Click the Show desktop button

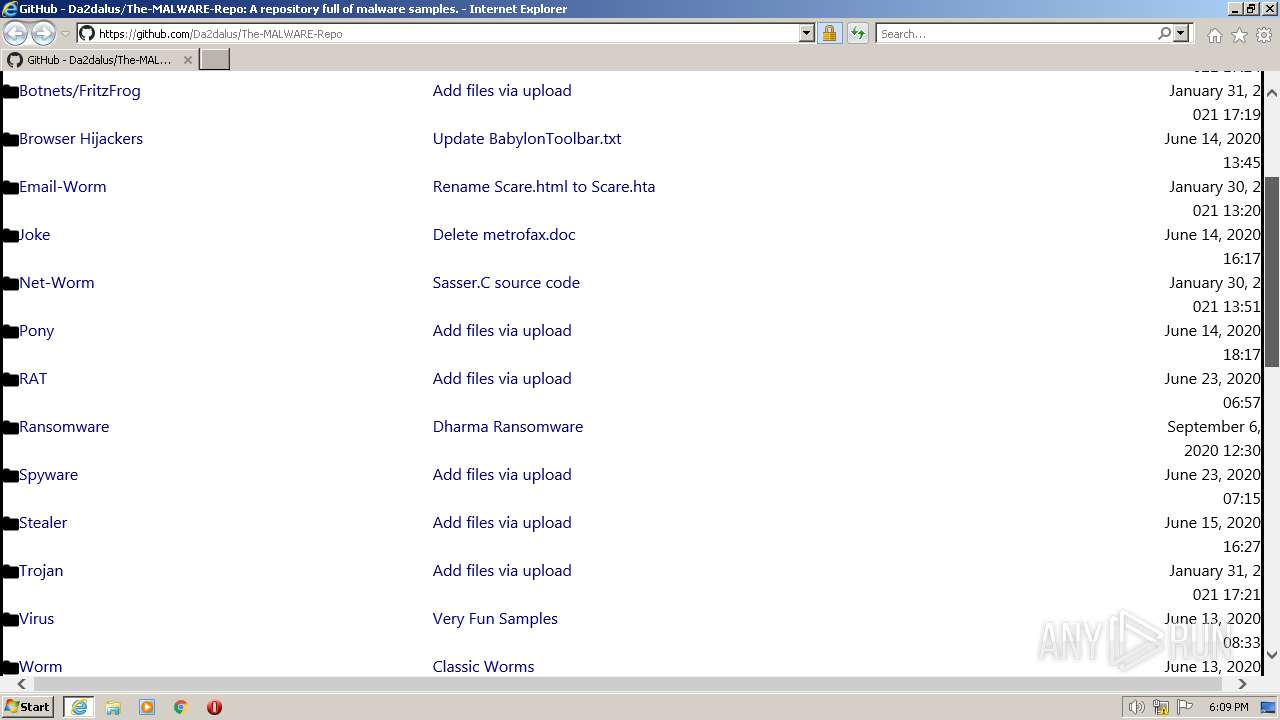[x=1269, y=707]
